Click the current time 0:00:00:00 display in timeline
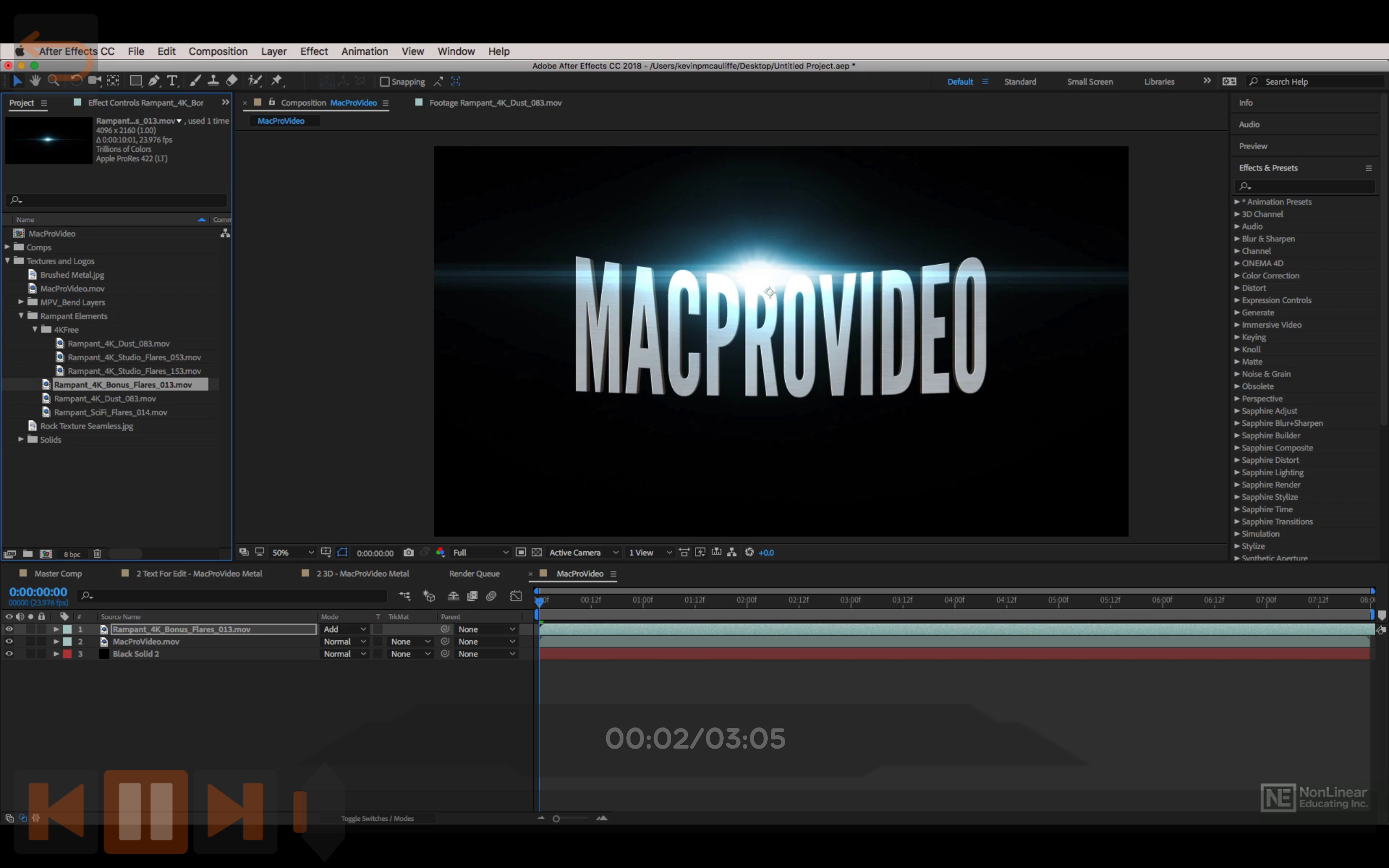Screen dimensions: 1389x868 click(38, 591)
